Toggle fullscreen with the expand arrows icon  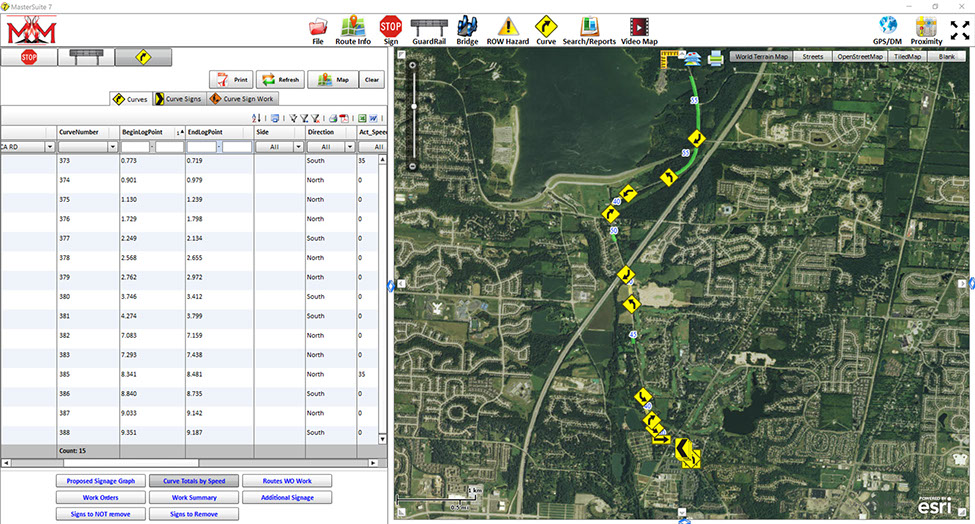959,30
